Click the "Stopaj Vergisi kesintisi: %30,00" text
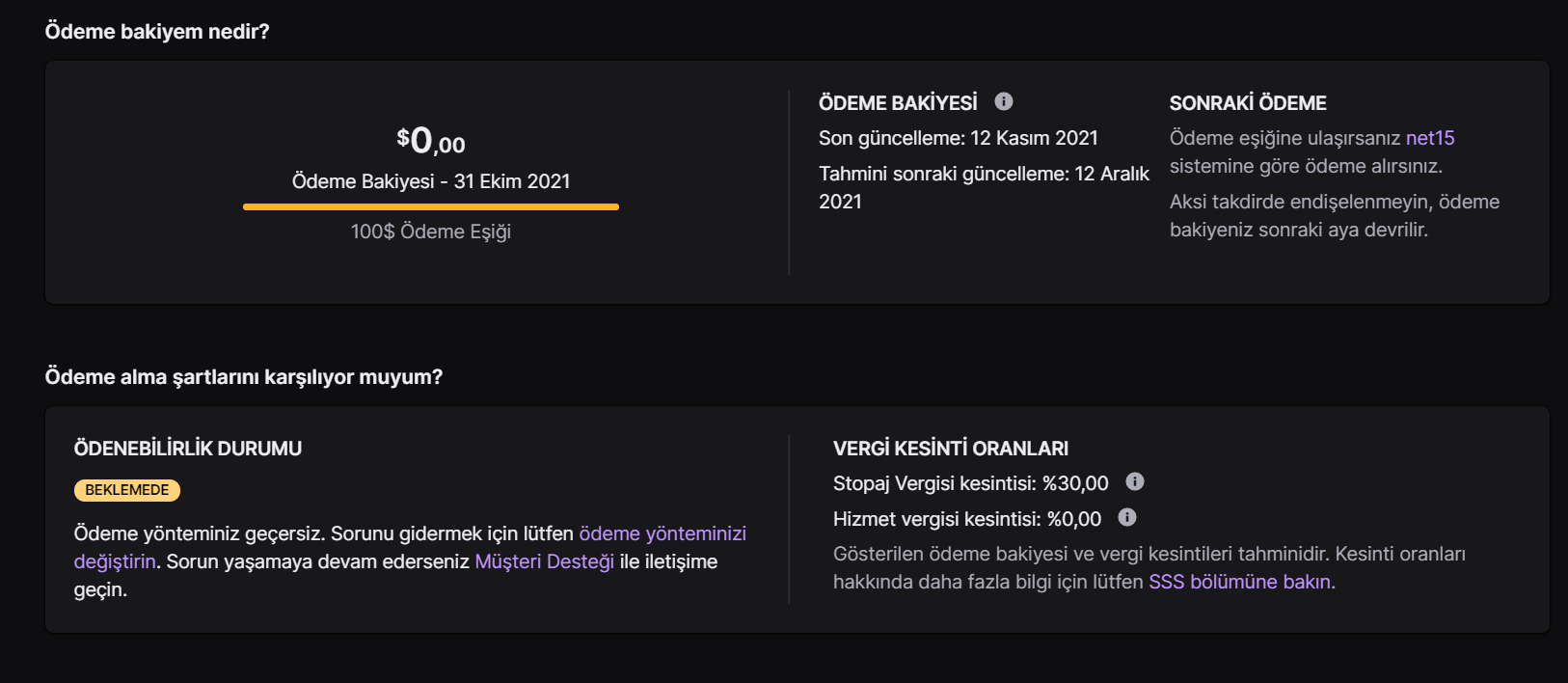1568x683 pixels. tap(970, 483)
